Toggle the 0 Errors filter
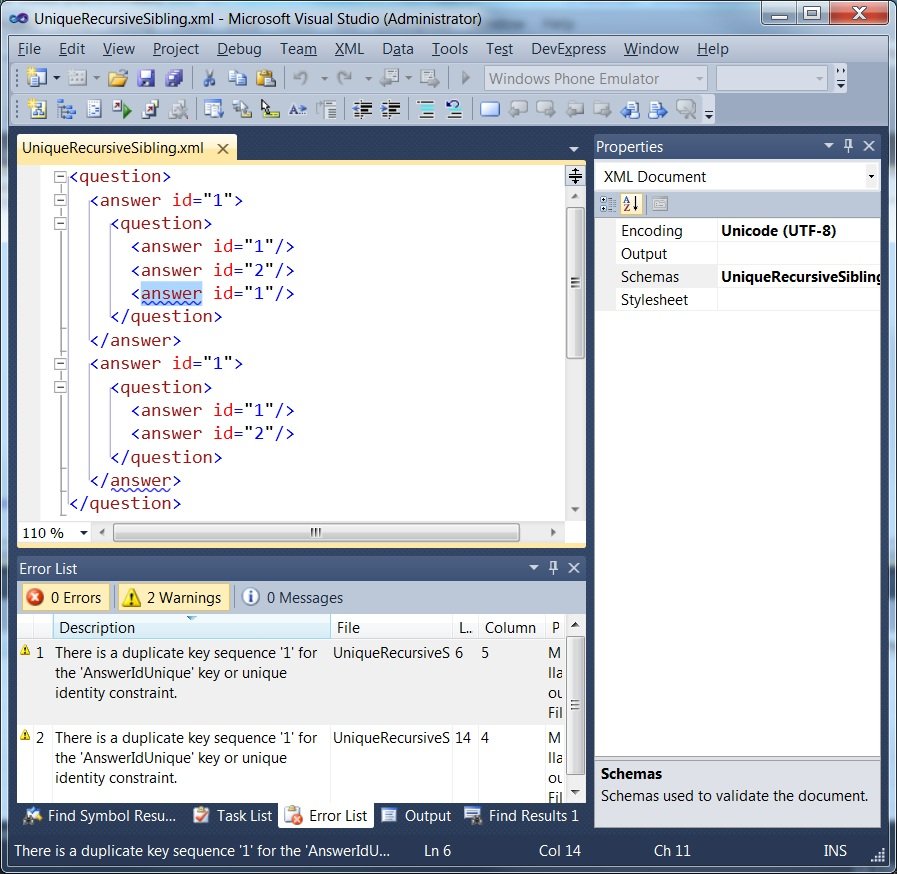 65,598
